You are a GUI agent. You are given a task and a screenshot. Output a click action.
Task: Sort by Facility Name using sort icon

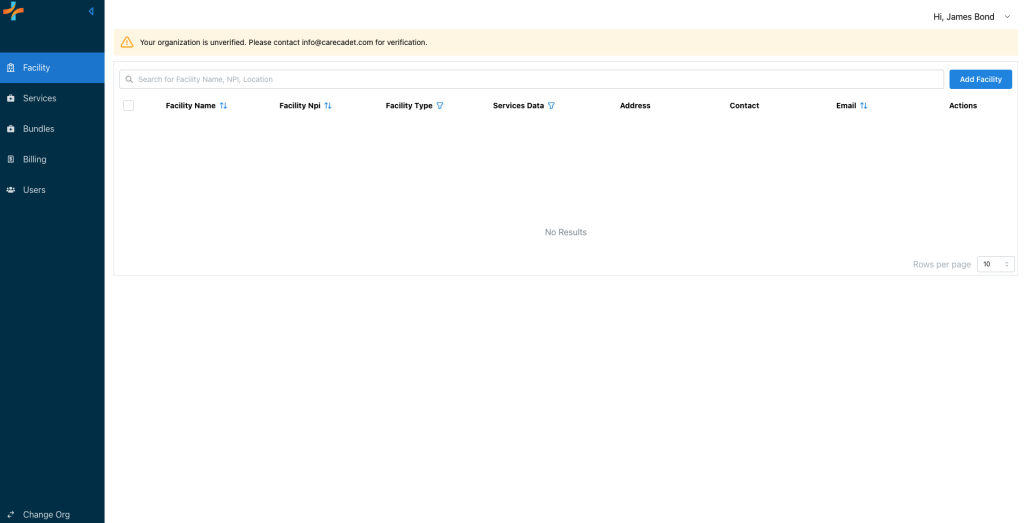click(223, 105)
